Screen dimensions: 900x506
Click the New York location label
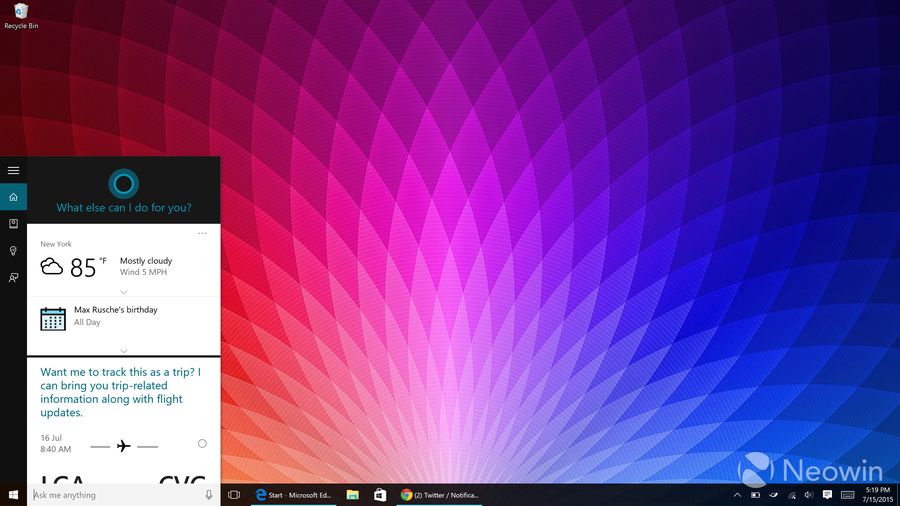(56, 244)
